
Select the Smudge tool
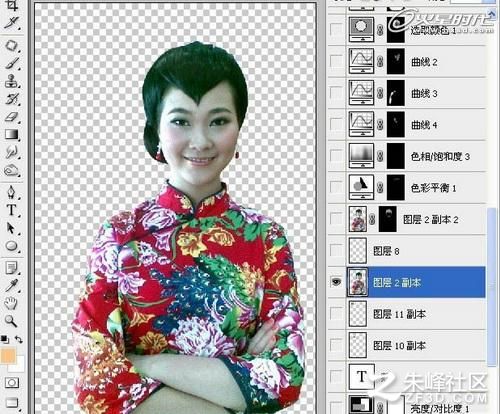[x=12, y=152]
